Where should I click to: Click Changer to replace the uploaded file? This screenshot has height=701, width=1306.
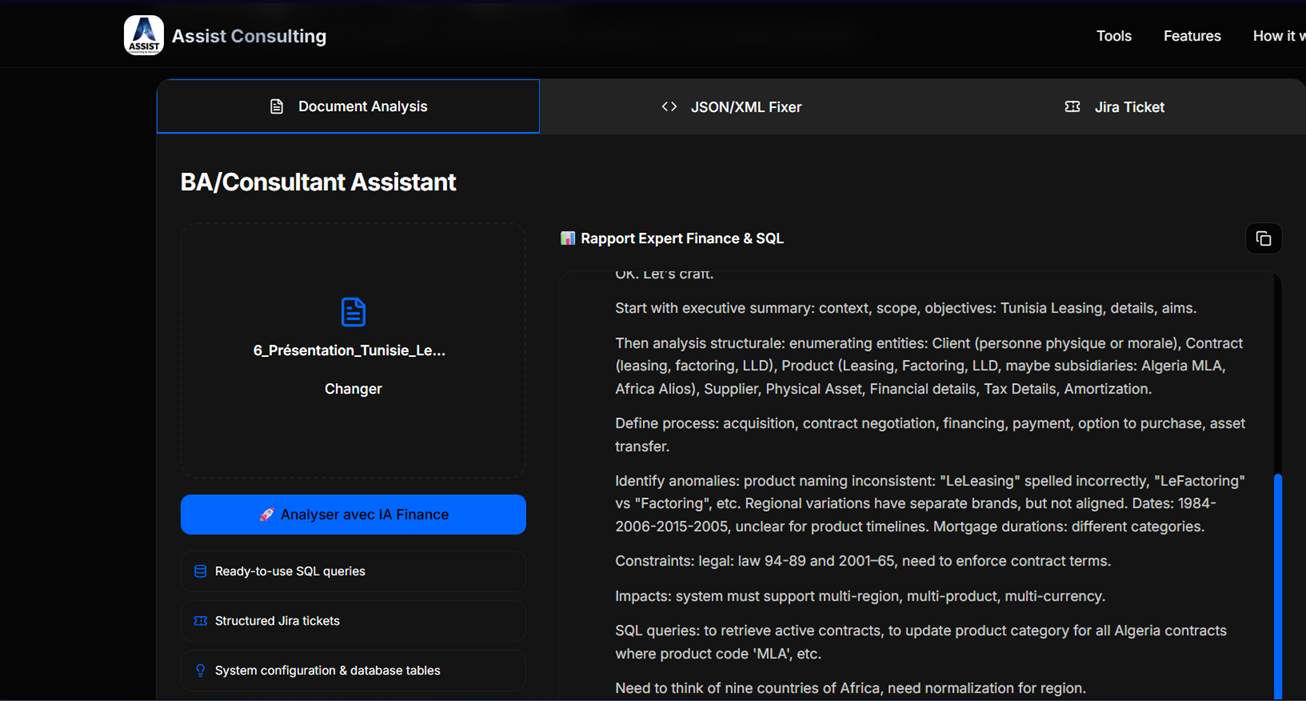pyautogui.click(x=353, y=389)
